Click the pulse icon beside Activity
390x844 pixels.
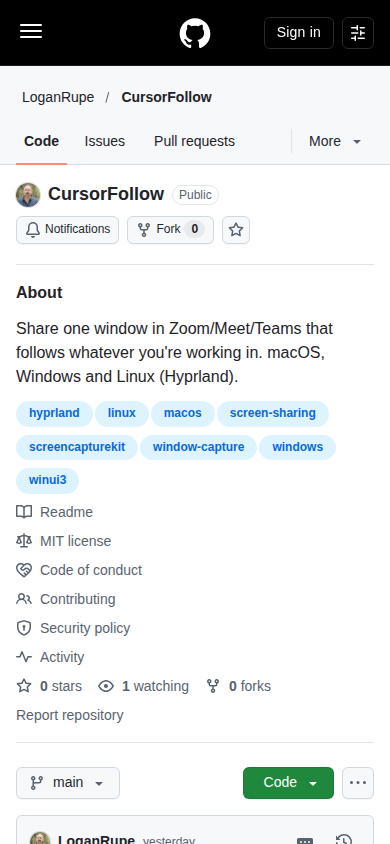24,657
